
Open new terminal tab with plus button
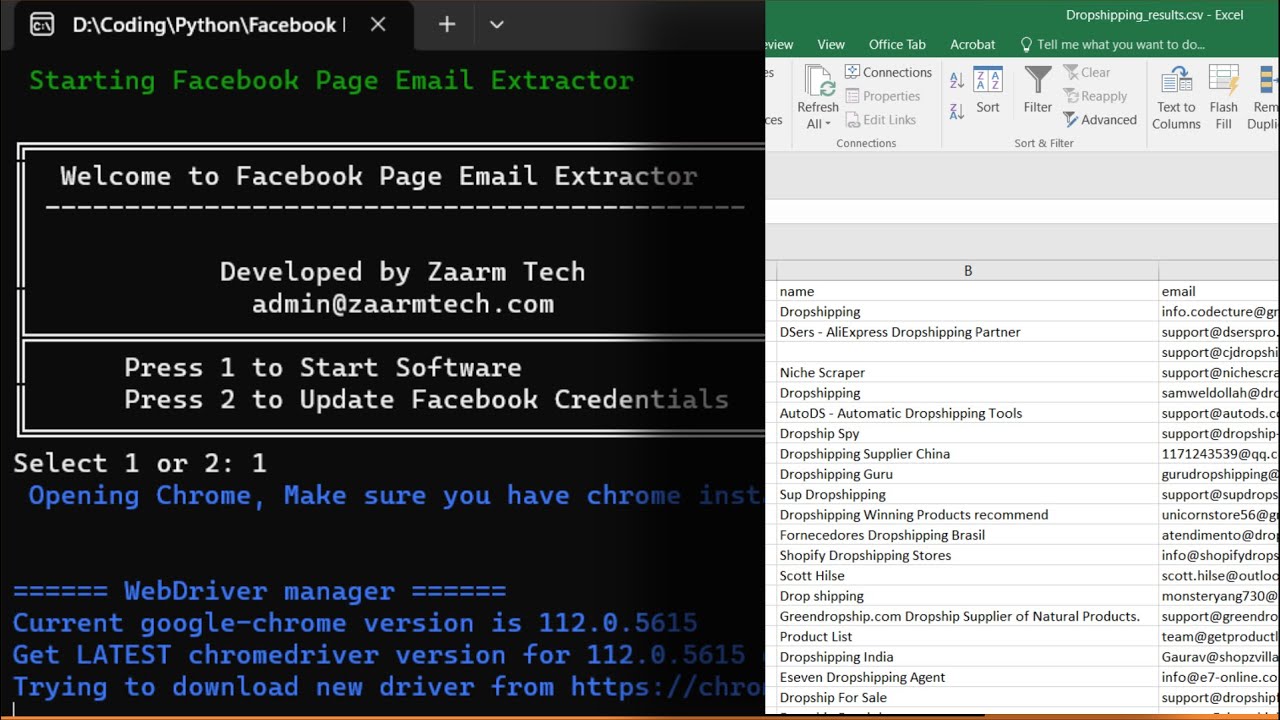click(x=447, y=25)
